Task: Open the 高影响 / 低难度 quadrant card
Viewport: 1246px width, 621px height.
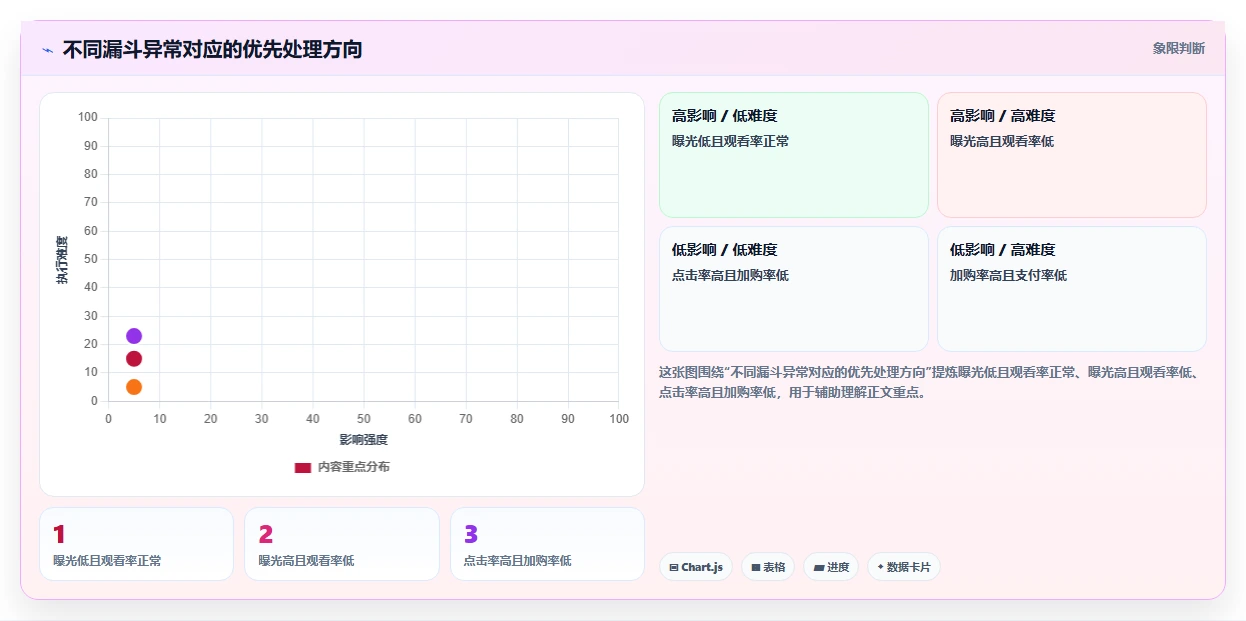Action: click(x=794, y=155)
